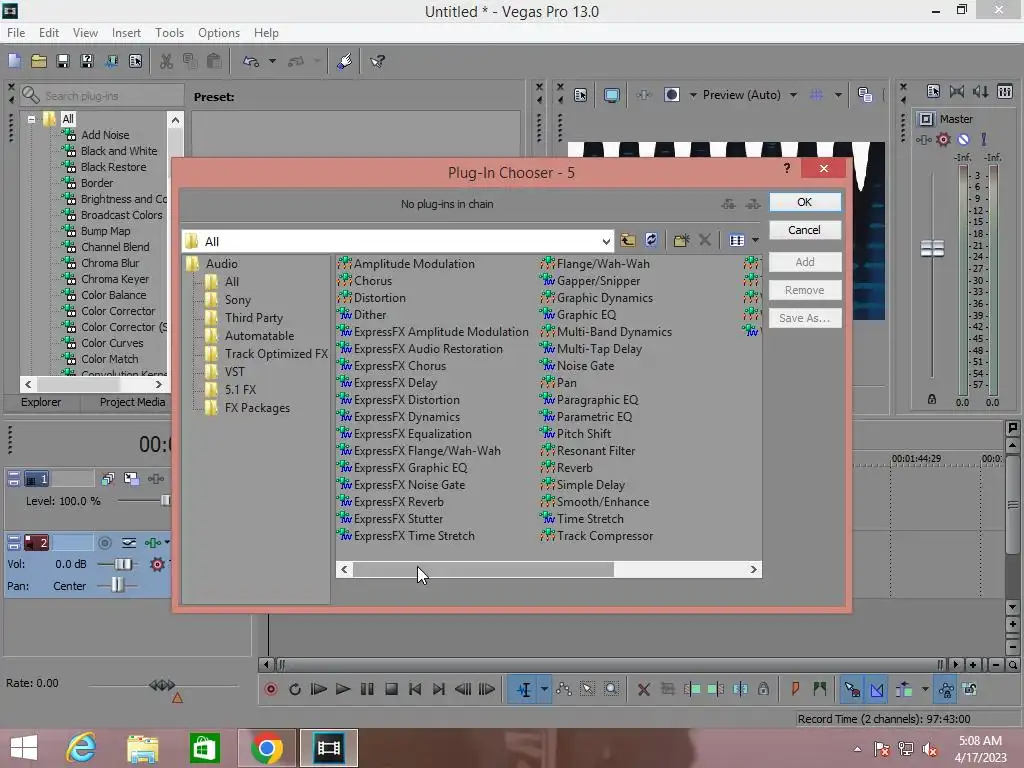Toggle record arm on audio track 2

pyautogui.click(x=104, y=543)
